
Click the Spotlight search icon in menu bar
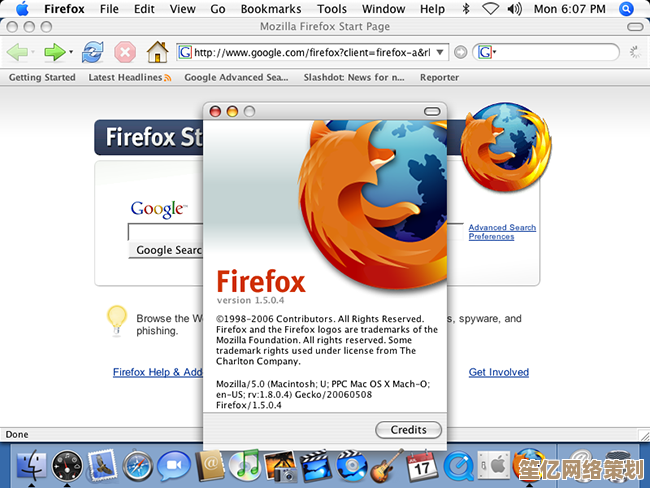click(x=627, y=9)
